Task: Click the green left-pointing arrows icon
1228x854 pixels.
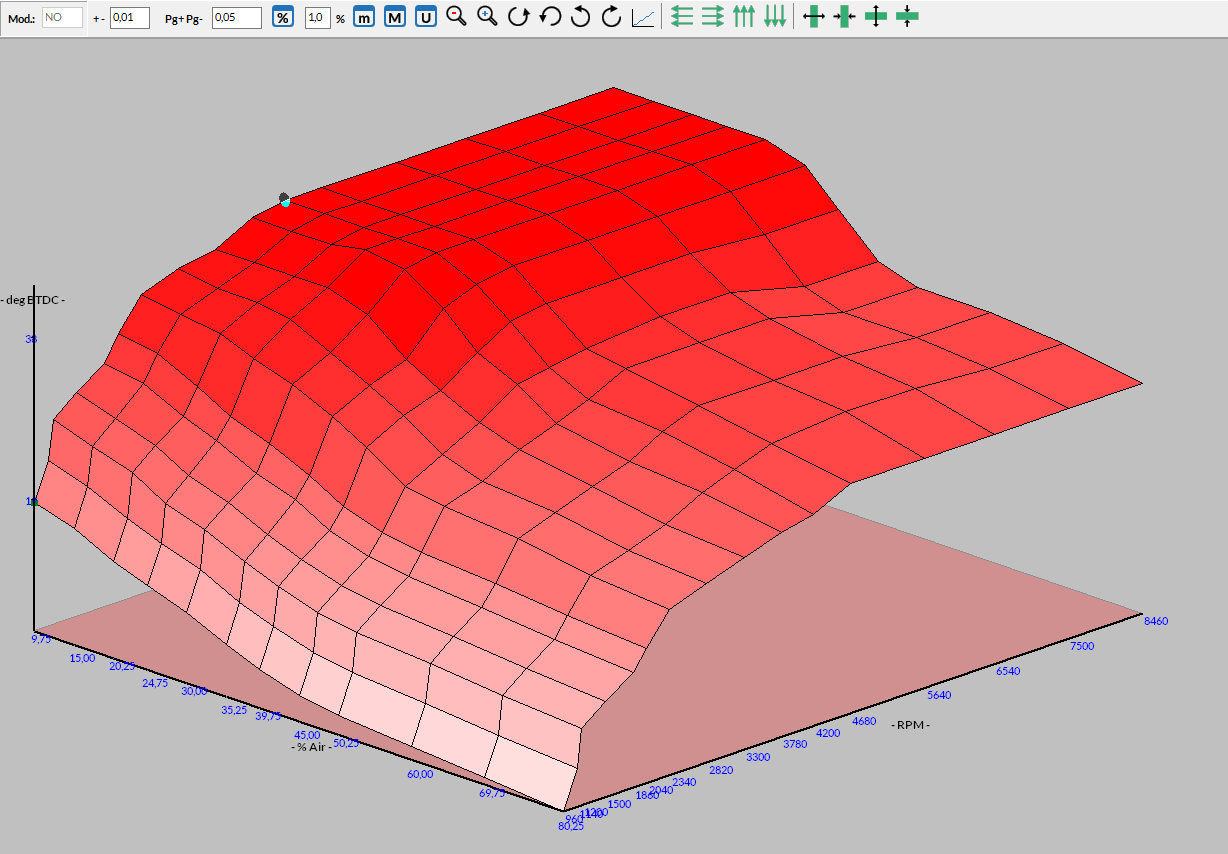Action: [682, 17]
